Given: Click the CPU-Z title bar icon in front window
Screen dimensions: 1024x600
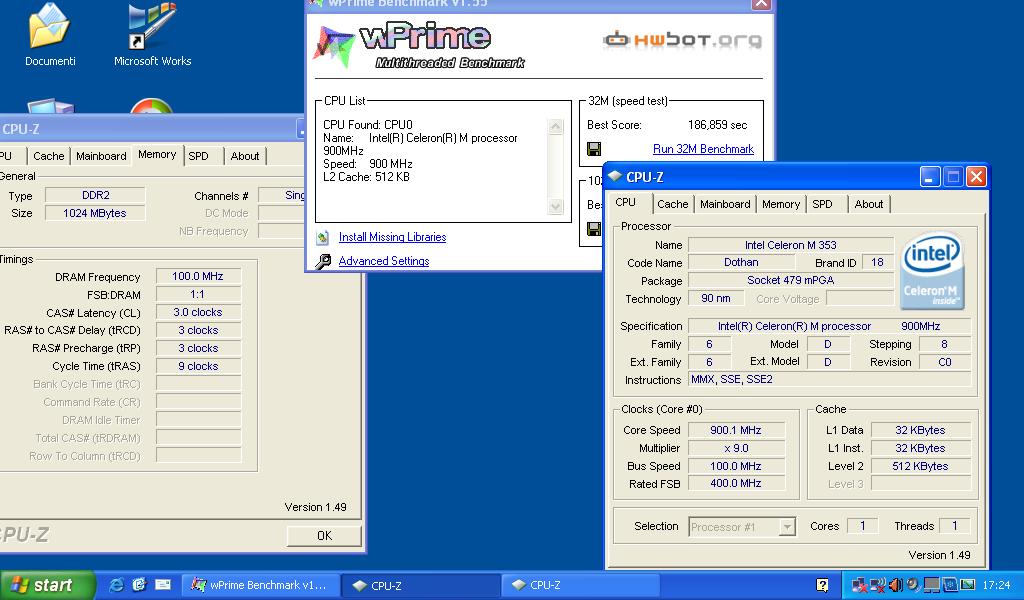Looking at the screenshot, I should (615, 177).
